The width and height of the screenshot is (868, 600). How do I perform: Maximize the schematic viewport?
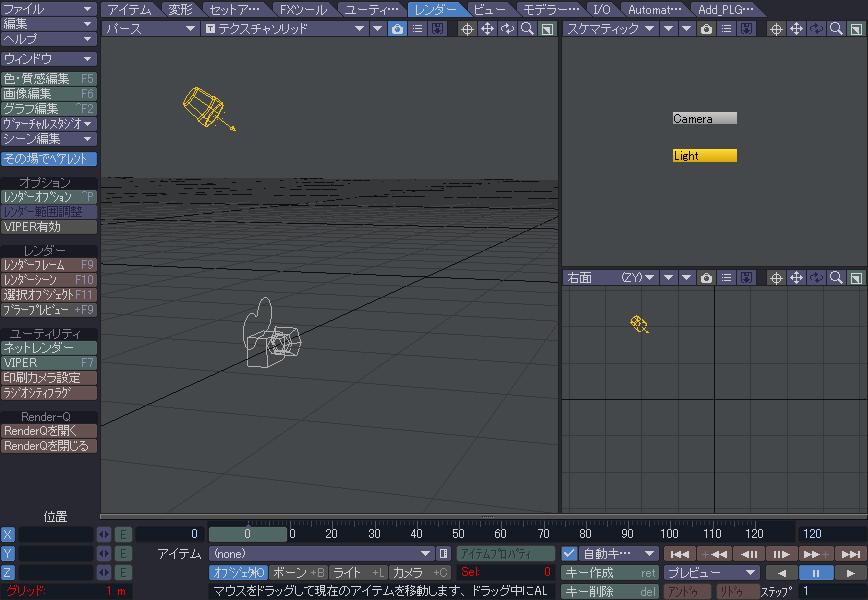click(x=856, y=29)
